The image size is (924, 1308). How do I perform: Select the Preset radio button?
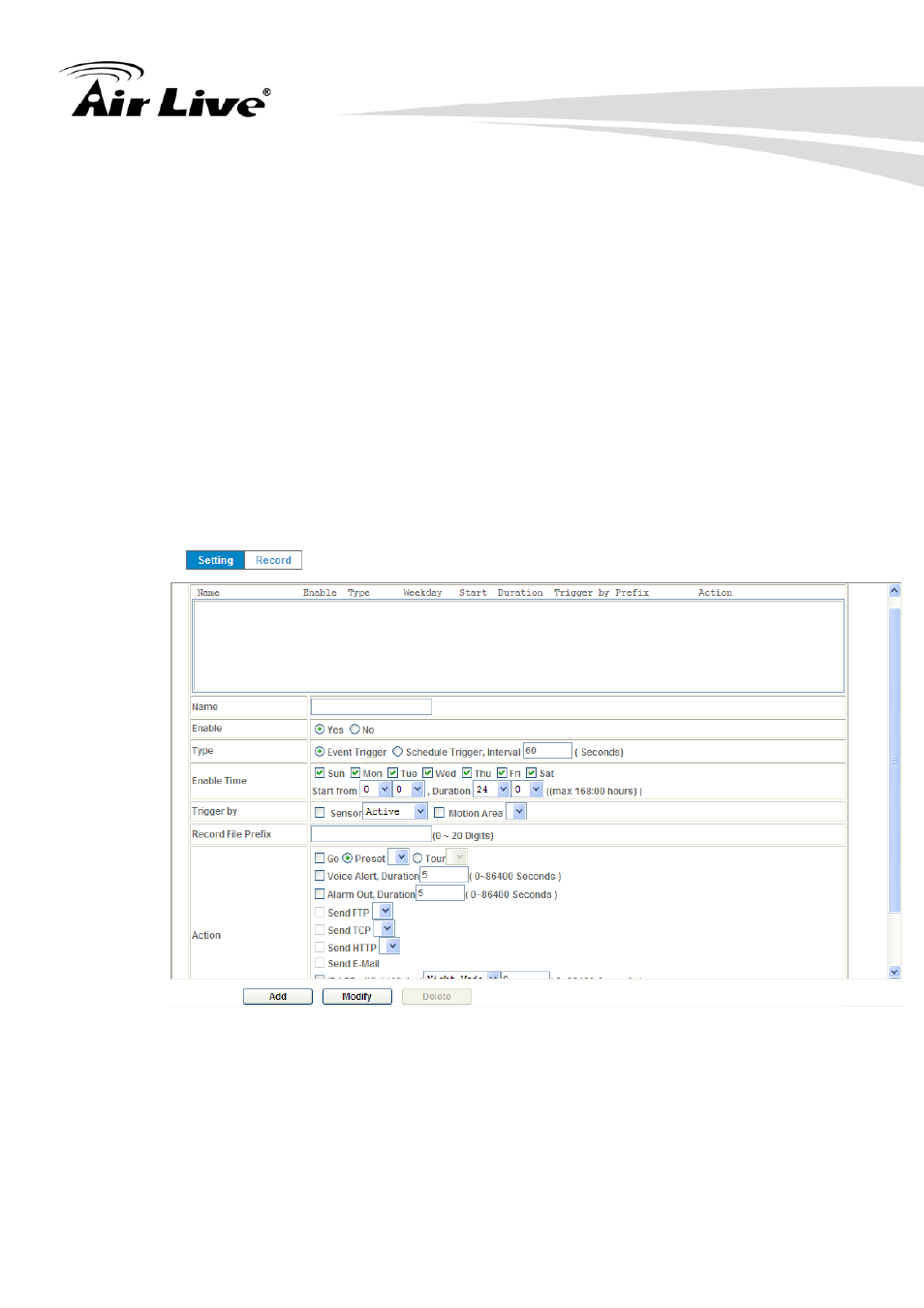[x=348, y=858]
